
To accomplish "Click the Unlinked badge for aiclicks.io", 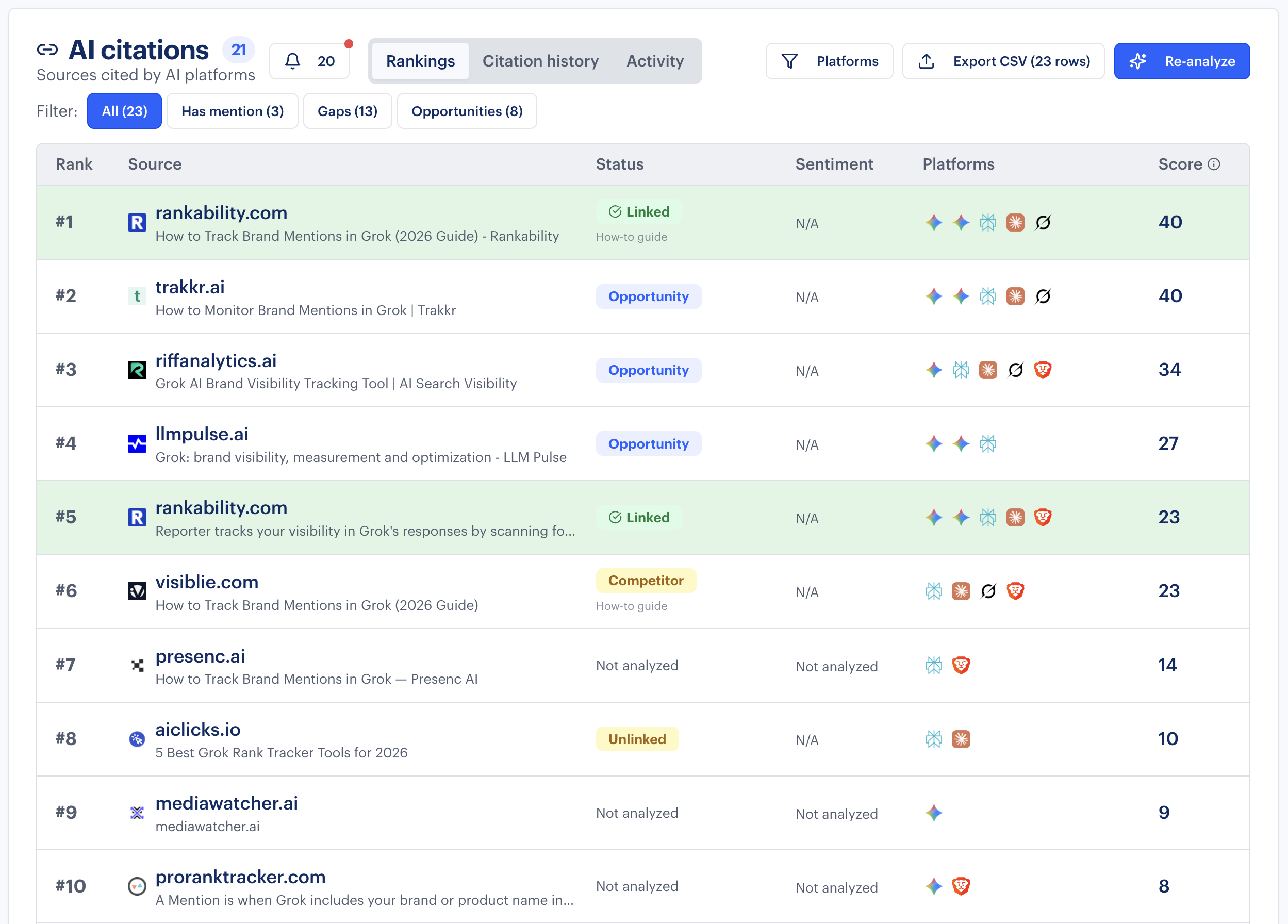I will tap(637, 739).
